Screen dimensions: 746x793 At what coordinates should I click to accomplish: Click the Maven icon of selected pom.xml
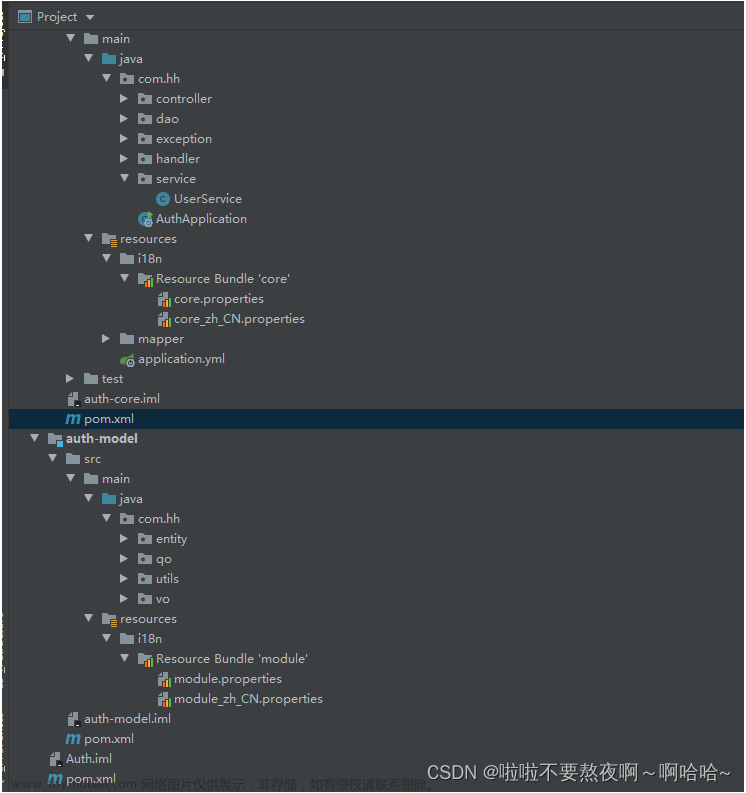click(73, 419)
